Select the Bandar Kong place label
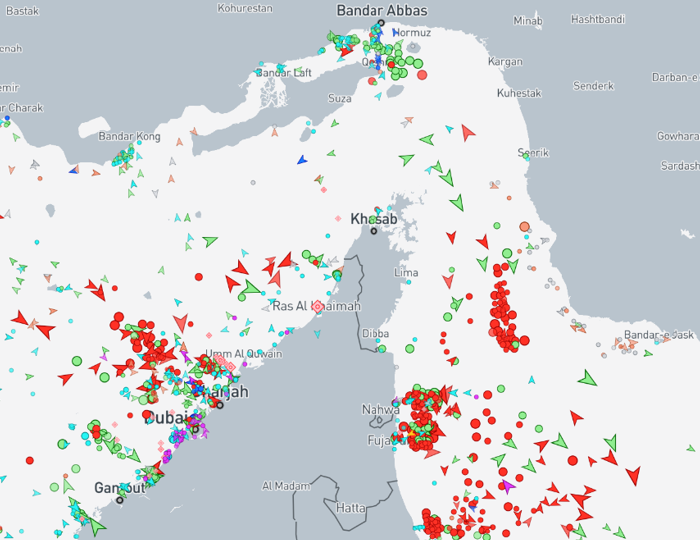Screen dimensions: 700x540 pyautogui.click(x=129, y=136)
